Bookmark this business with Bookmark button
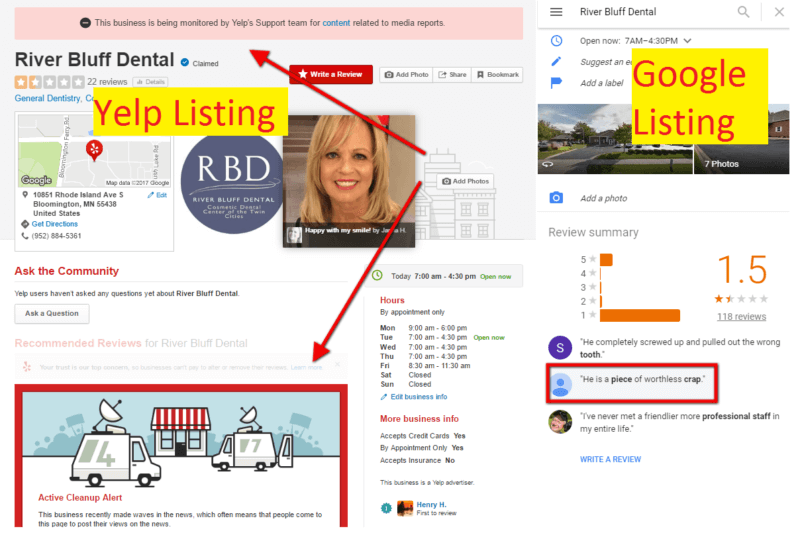800x539 pixels. (x=497, y=75)
